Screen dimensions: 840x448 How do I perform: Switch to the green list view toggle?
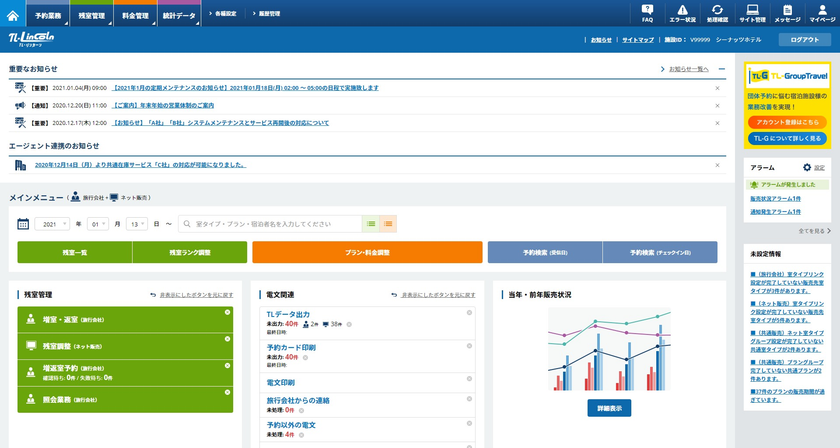click(371, 224)
